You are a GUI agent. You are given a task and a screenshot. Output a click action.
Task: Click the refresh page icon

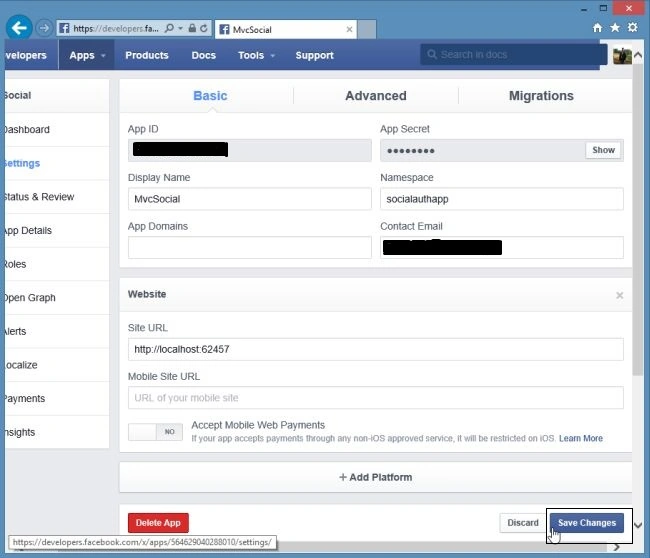tap(204, 28)
